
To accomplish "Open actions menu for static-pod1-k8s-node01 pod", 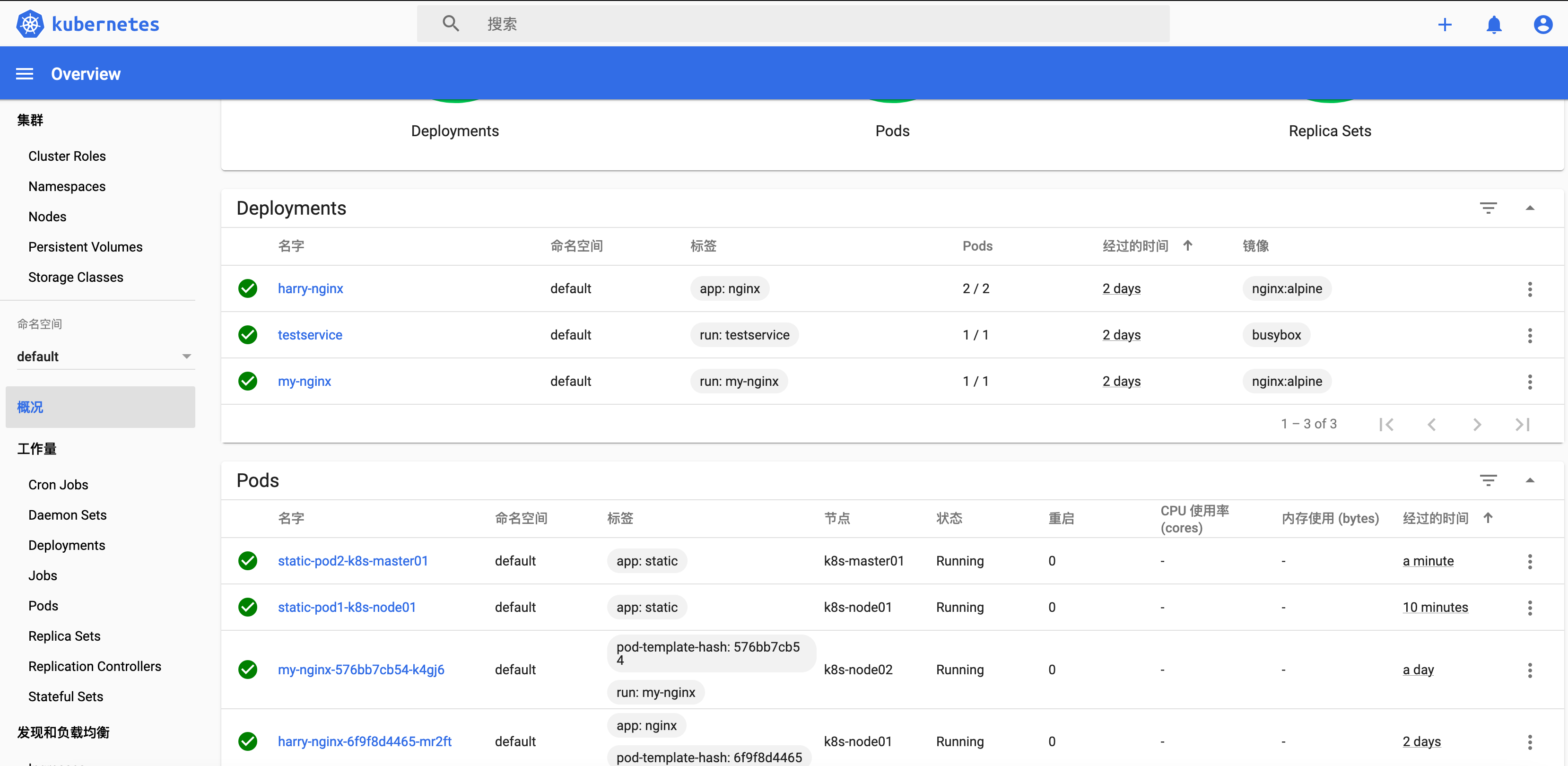I will click(1530, 607).
